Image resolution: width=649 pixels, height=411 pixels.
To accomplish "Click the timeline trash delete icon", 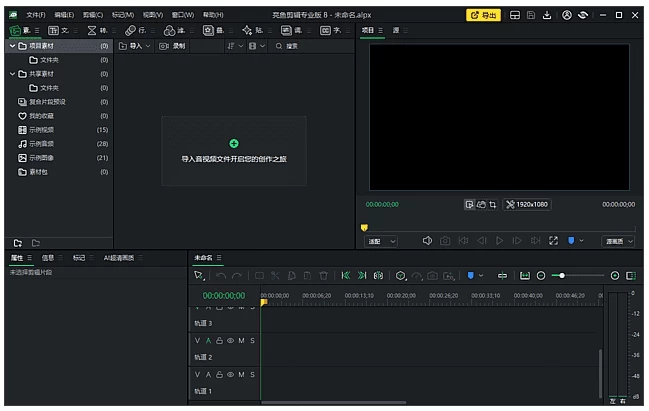I will pyautogui.click(x=324, y=276).
